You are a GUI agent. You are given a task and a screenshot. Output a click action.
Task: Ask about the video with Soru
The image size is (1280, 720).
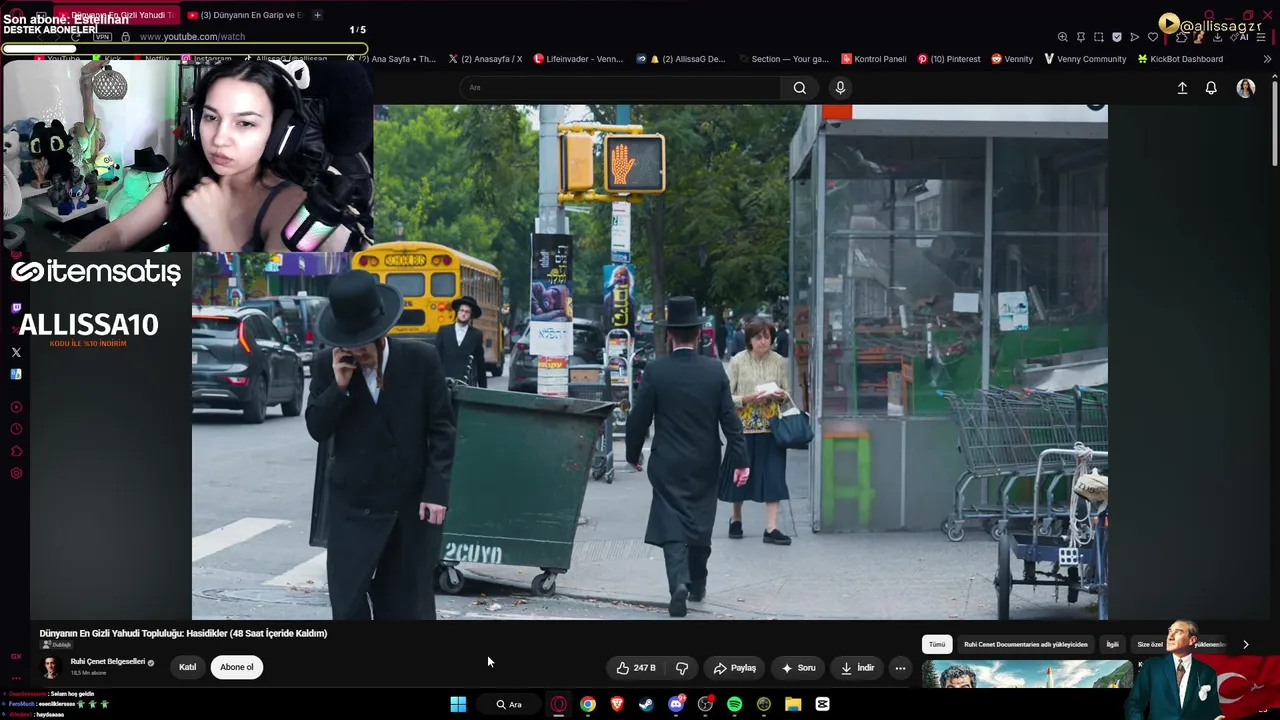[x=798, y=668]
